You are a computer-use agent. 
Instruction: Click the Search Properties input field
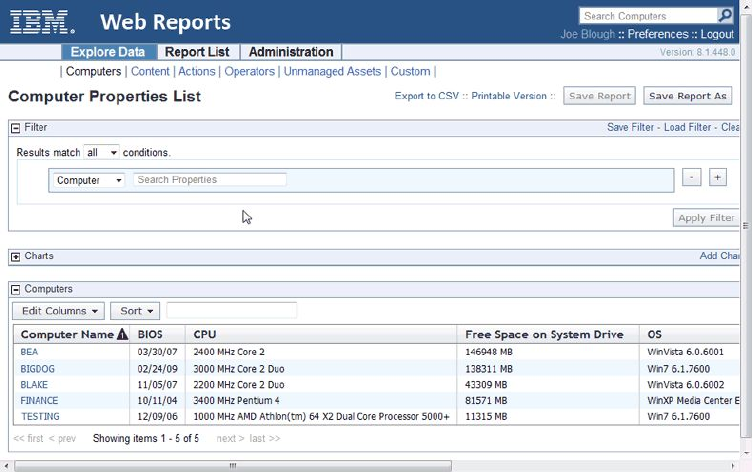tap(209, 180)
